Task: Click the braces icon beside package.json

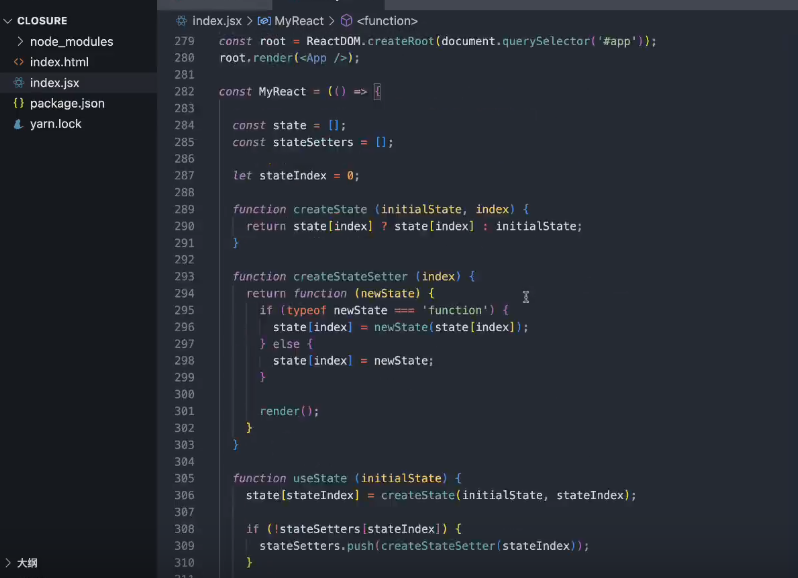Action: 19,103
